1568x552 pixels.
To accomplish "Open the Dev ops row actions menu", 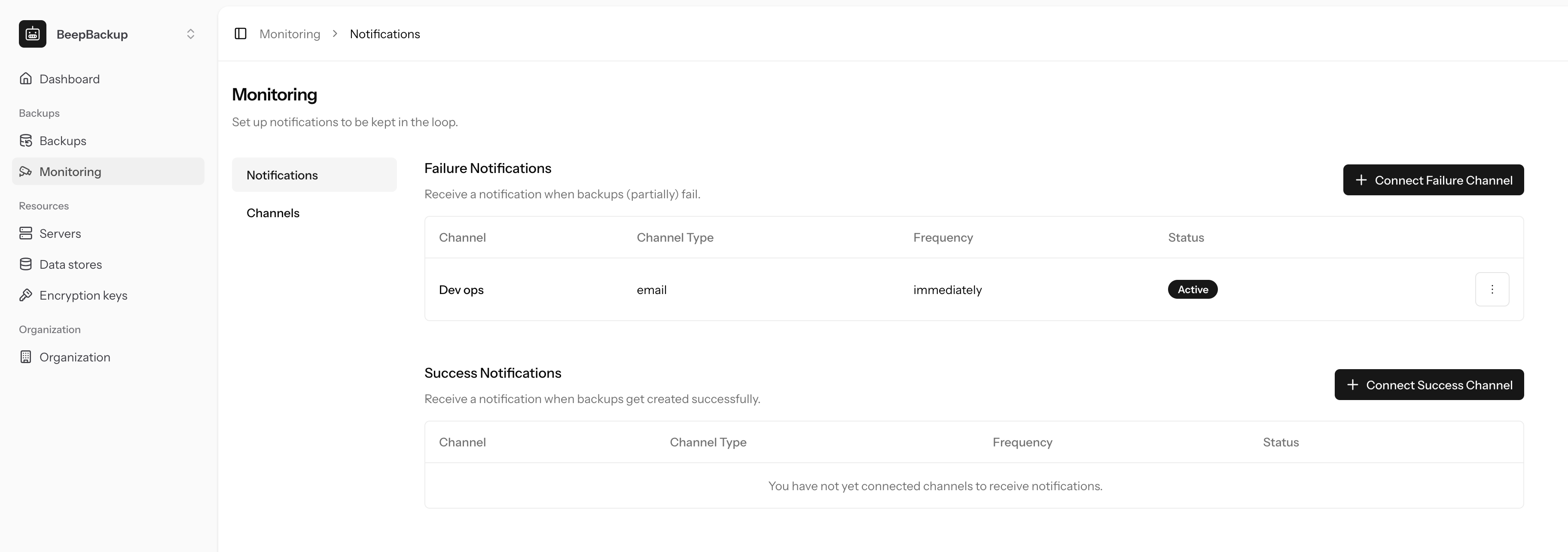I will coord(1491,289).
